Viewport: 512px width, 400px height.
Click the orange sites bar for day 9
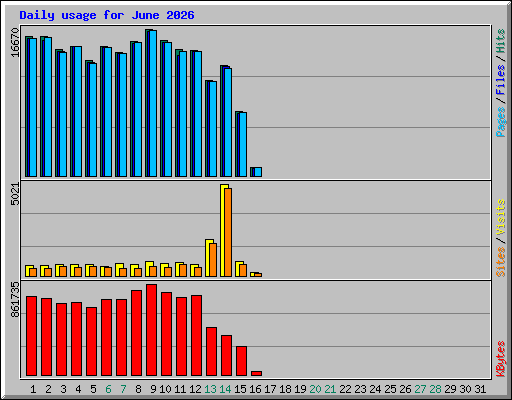pos(153,271)
